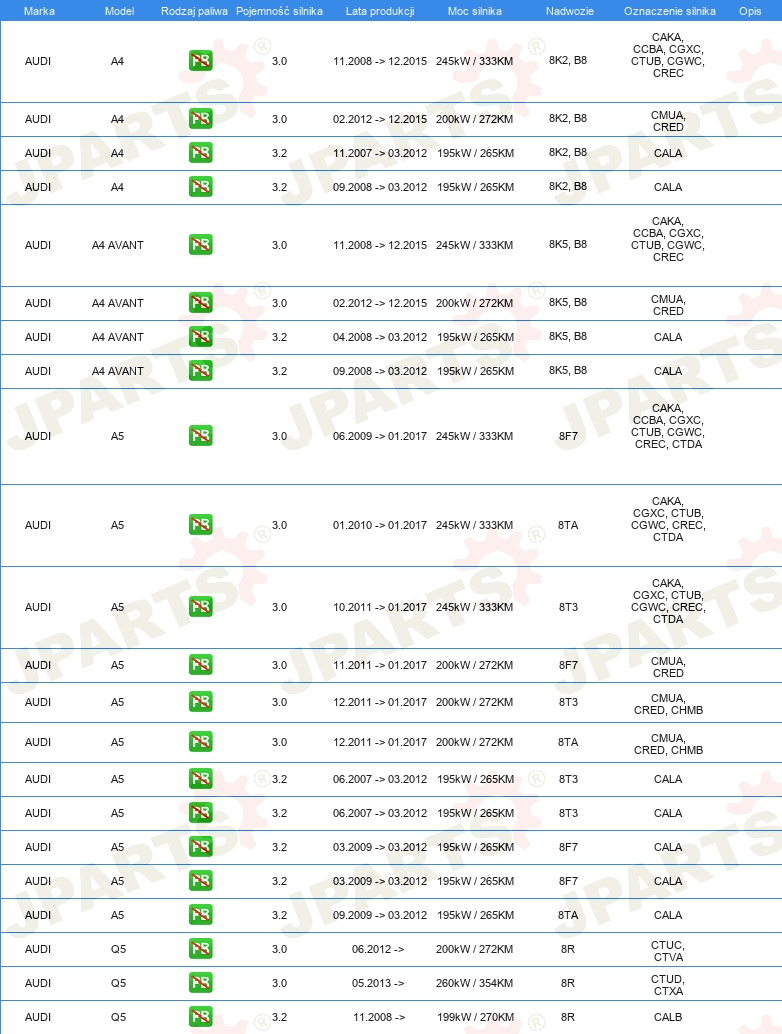
Task: Click fuel icon in A5 11.2011 8F7 row
Action: pyautogui.click(x=200, y=665)
